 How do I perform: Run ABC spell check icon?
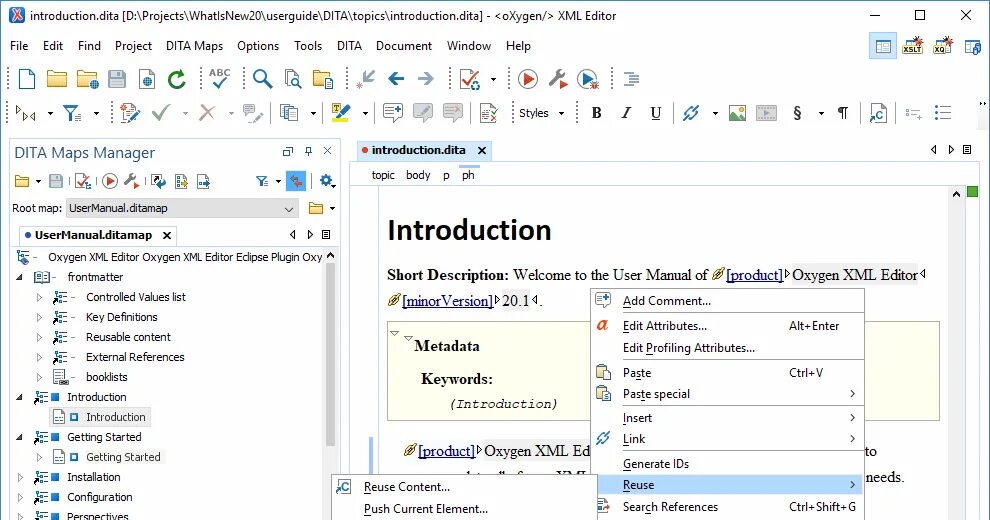point(219,78)
